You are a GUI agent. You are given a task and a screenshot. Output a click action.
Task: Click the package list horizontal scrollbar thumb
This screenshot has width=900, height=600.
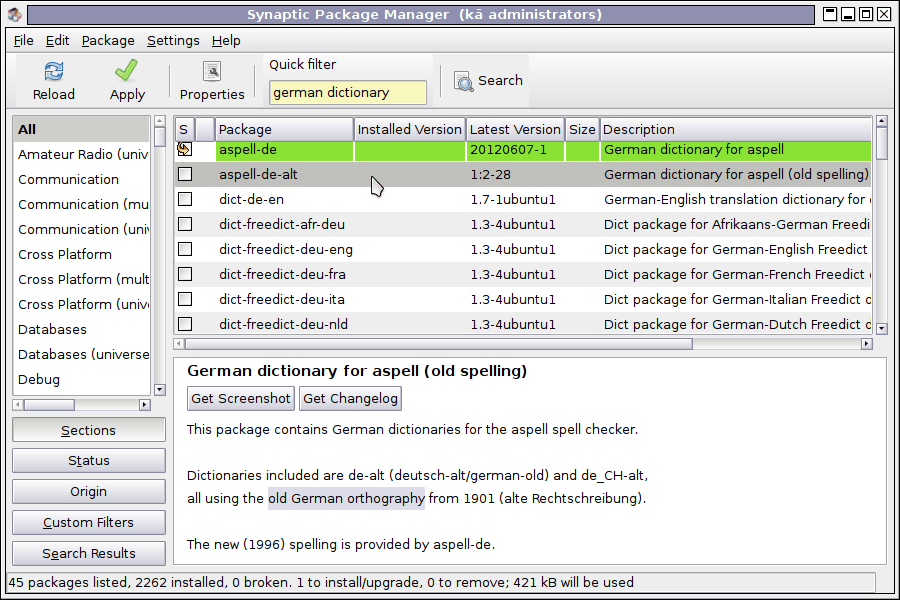(x=439, y=343)
